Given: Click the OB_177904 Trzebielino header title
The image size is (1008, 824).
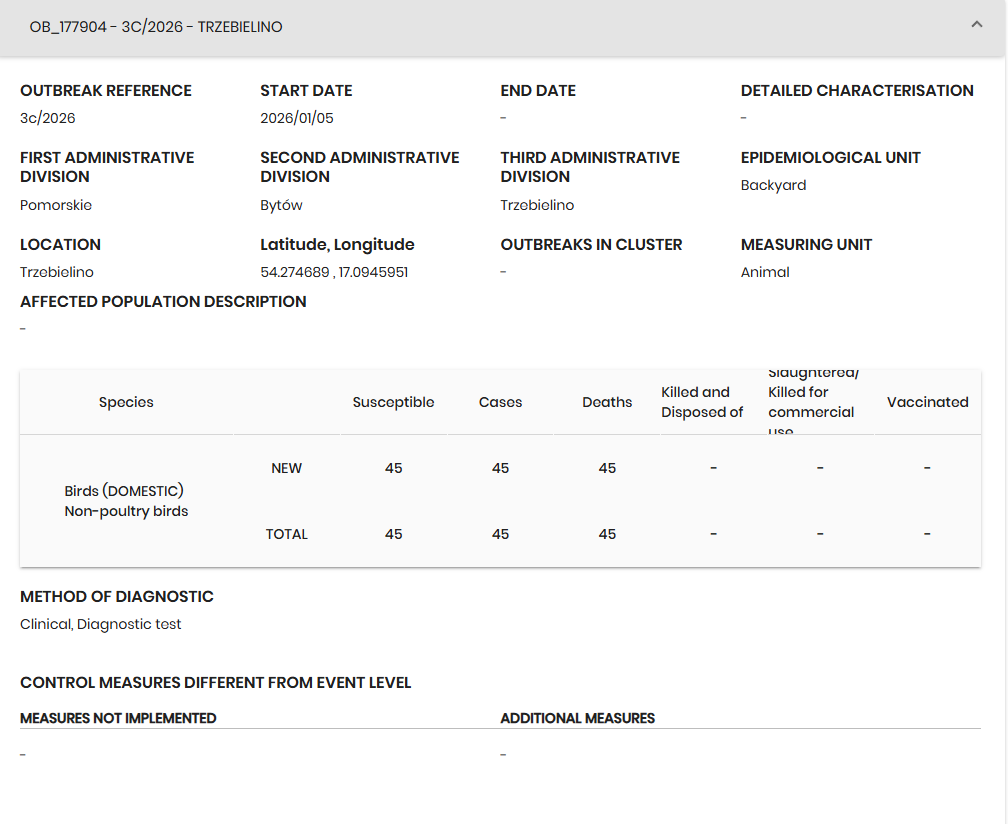Looking at the screenshot, I should point(156,27).
